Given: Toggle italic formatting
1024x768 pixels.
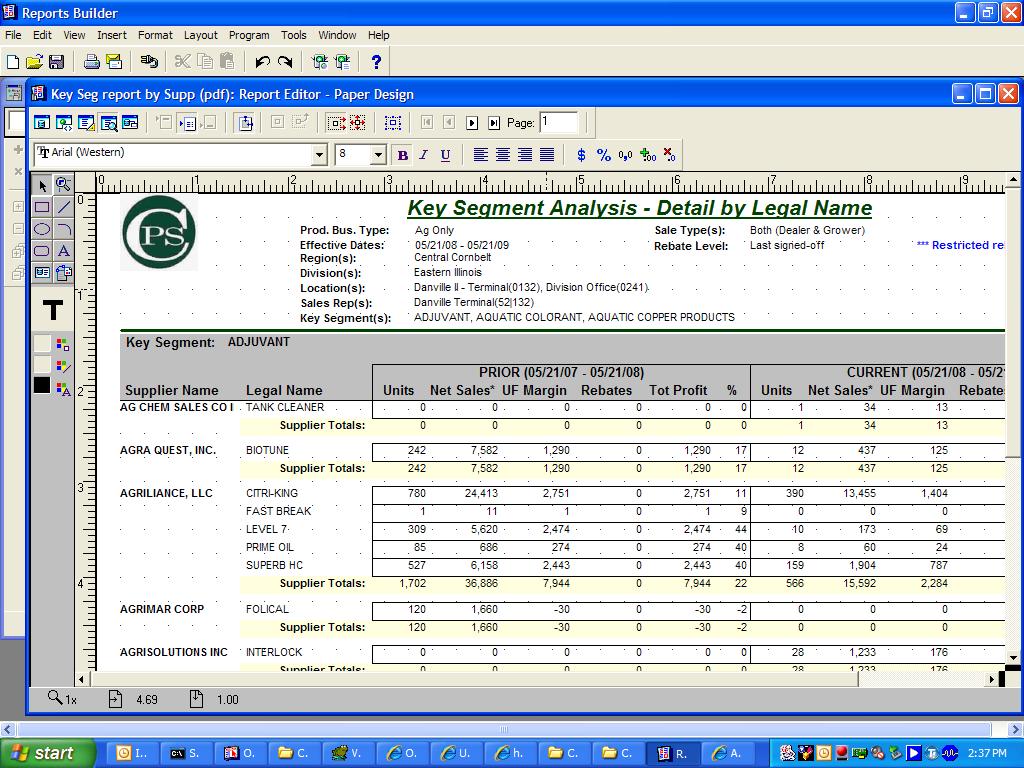Looking at the screenshot, I should click(421, 155).
